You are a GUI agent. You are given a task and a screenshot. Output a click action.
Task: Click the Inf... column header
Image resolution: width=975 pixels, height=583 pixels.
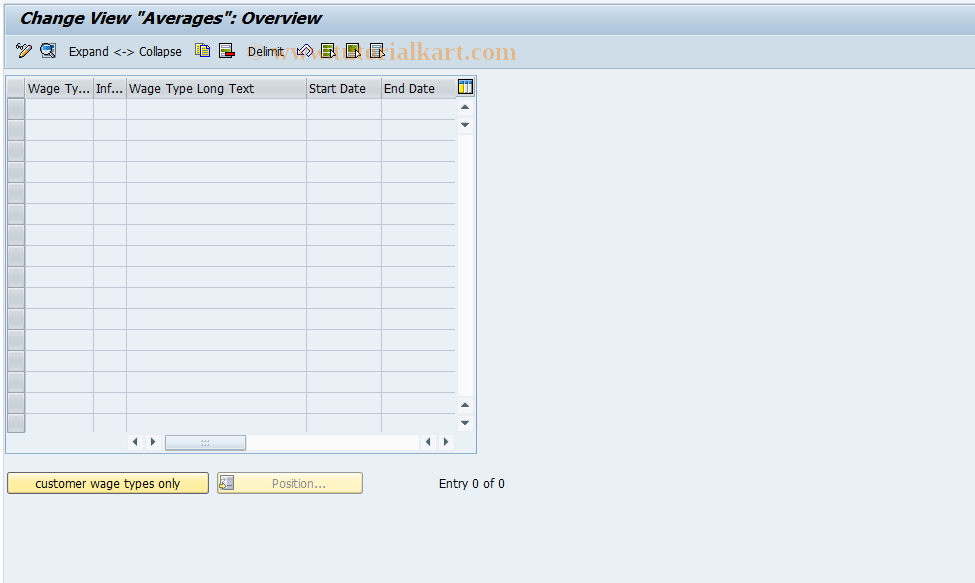pos(109,88)
